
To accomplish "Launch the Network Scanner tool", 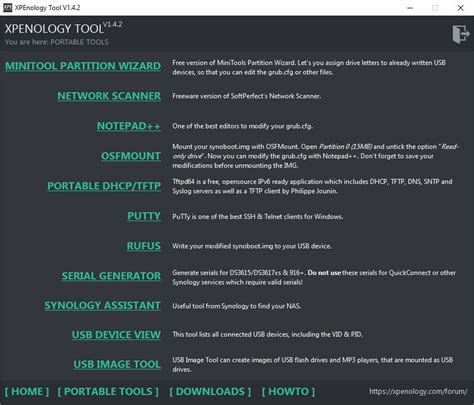I will (x=109, y=96).
